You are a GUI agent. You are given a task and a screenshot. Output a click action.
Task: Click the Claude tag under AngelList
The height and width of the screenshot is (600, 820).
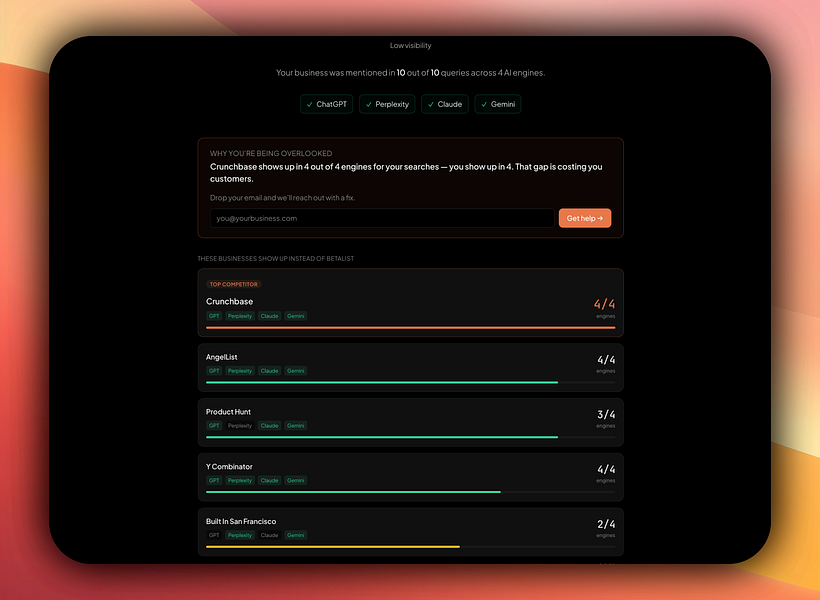tap(269, 371)
